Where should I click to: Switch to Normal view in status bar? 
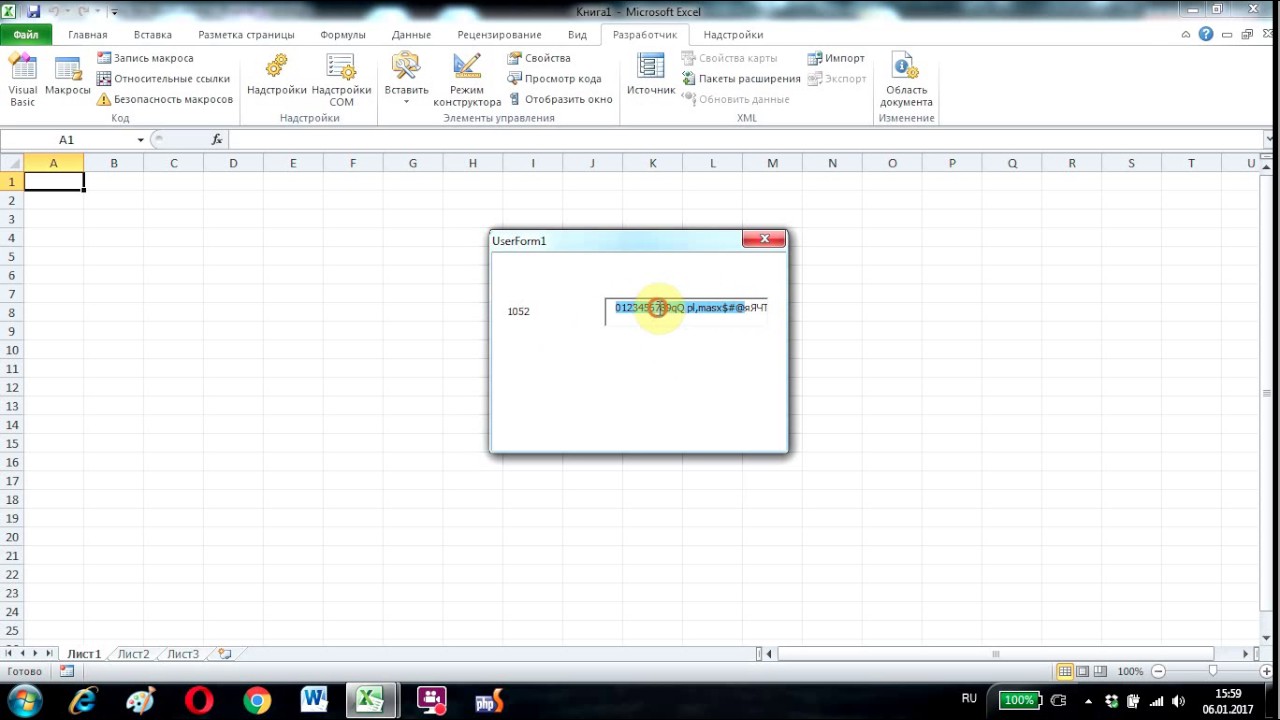pyautogui.click(x=1065, y=671)
